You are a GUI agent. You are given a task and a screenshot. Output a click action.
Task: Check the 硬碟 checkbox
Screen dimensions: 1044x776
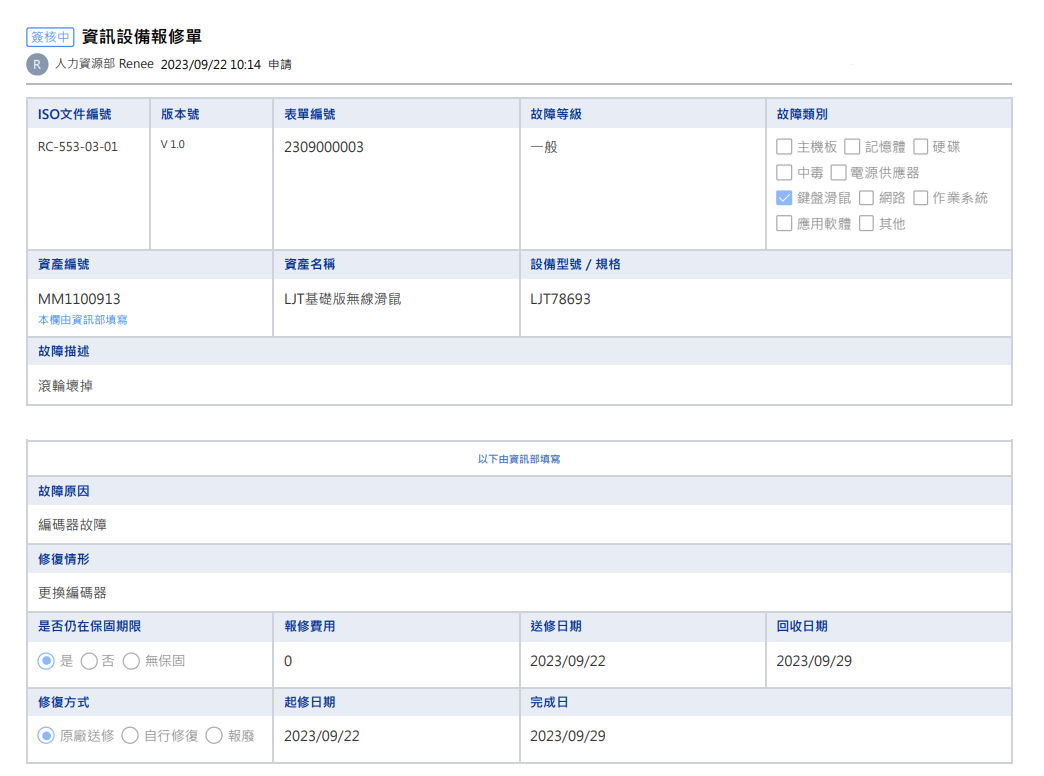click(921, 147)
